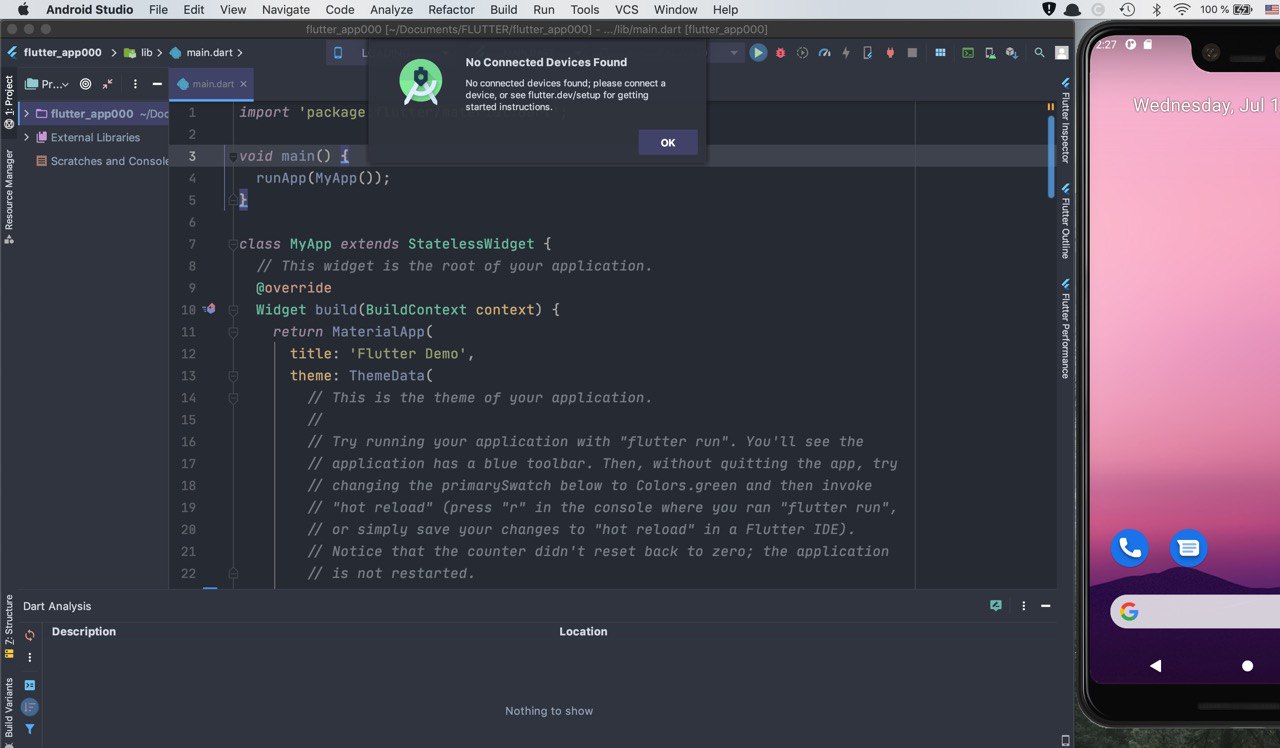Open the green terminal icon in toolbar
1280x748 pixels.
click(x=968, y=53)
